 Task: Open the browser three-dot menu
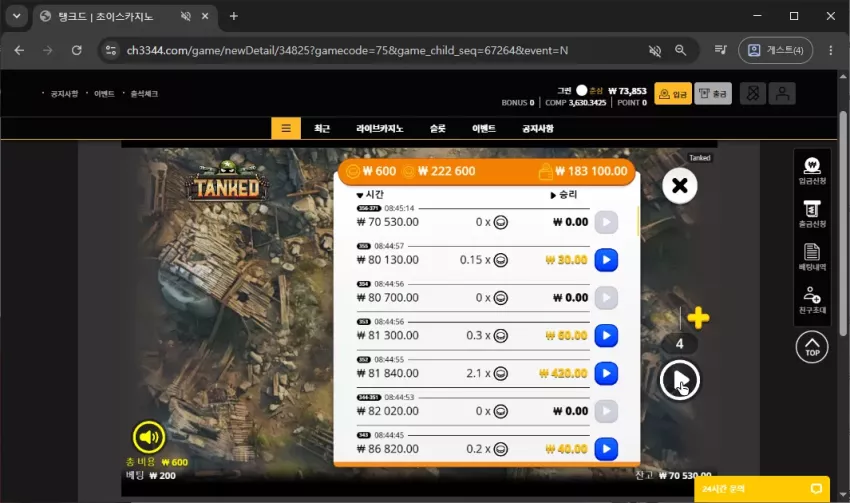[x=830, y=50]
